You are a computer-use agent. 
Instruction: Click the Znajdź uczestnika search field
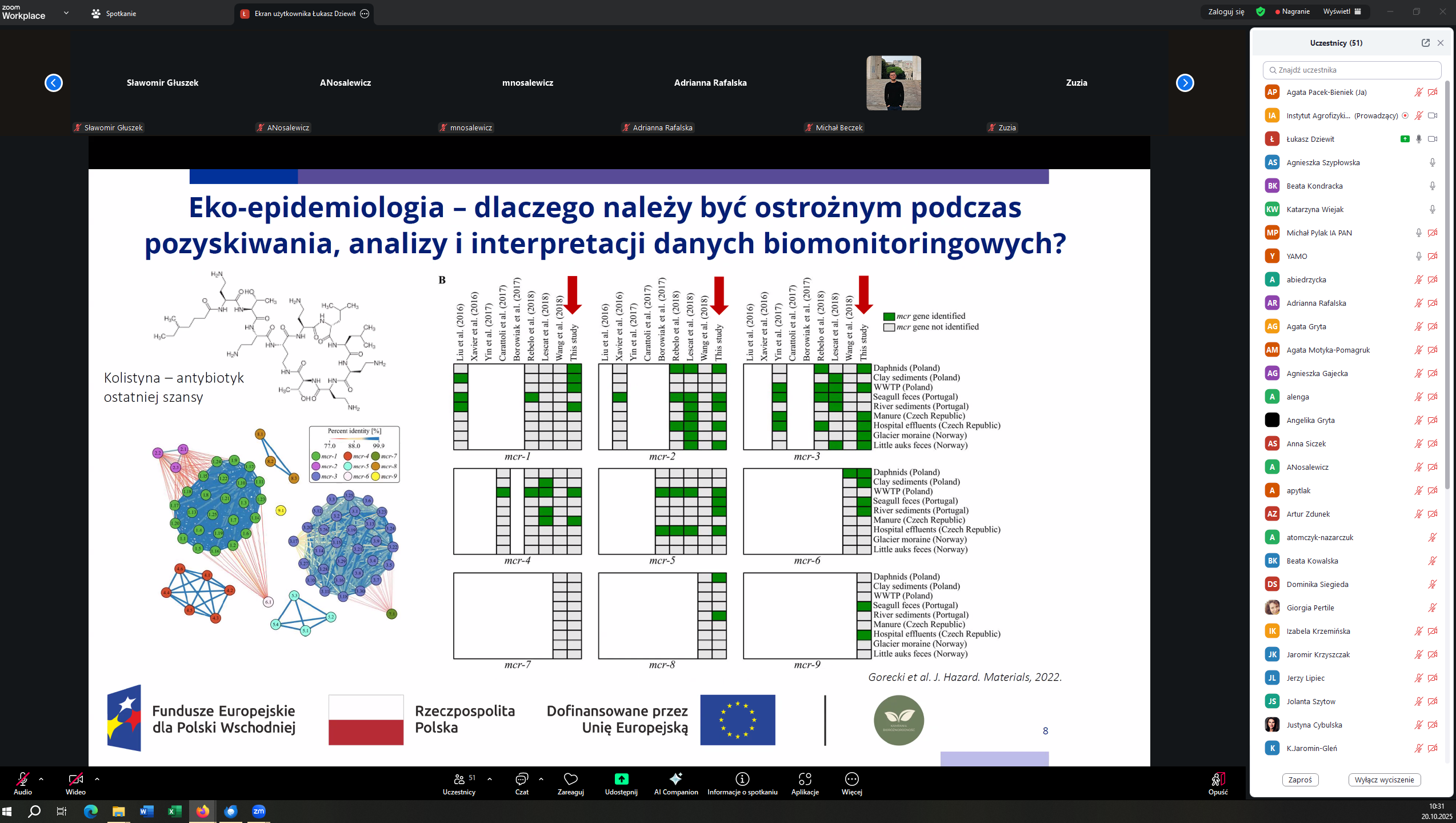click(1352, 70)
